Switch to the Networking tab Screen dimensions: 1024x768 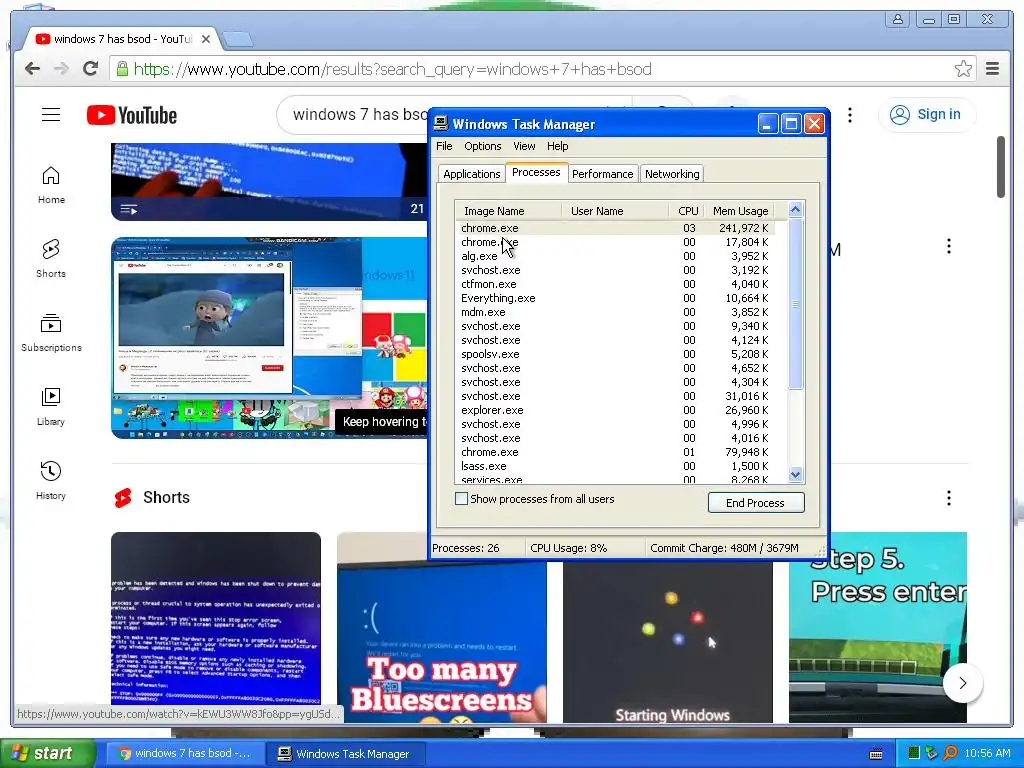(x=672, y=174)
